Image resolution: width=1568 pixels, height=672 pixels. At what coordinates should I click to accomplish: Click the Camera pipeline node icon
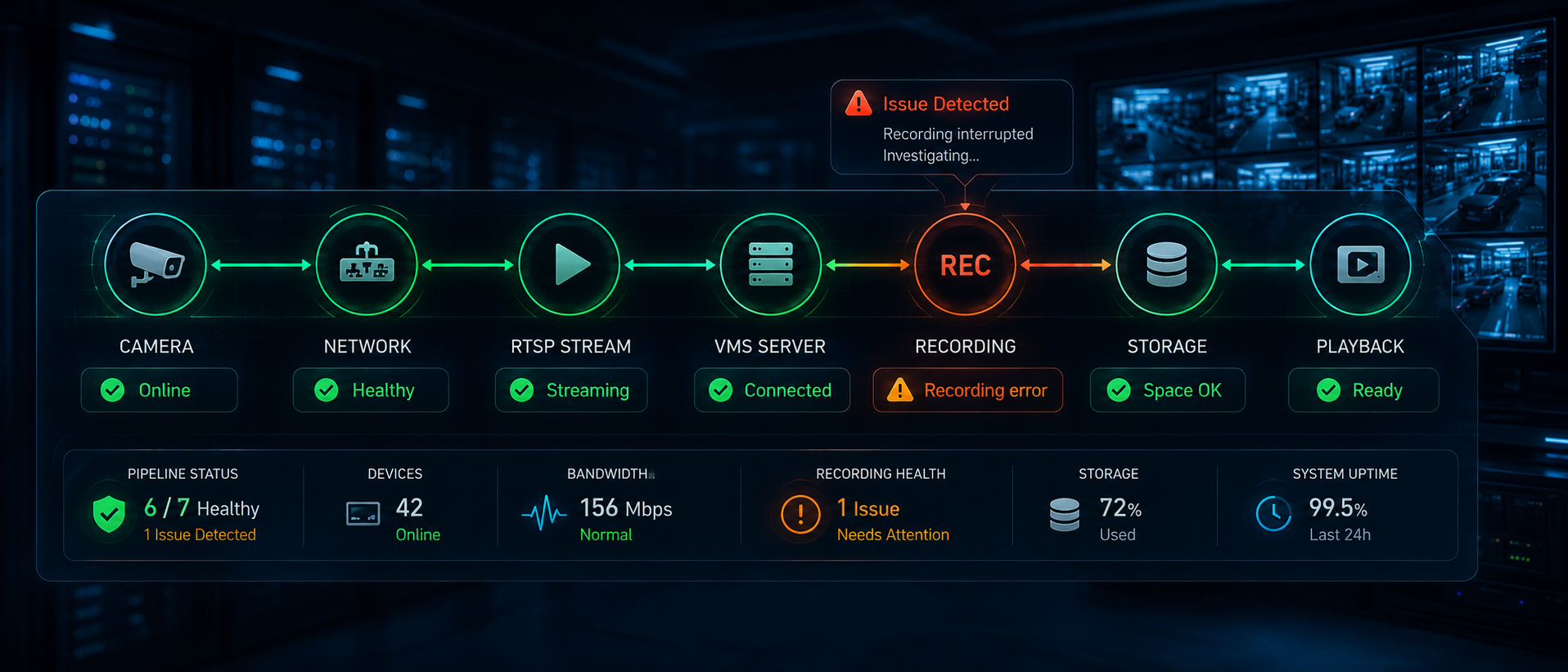(x=155, y=264)
